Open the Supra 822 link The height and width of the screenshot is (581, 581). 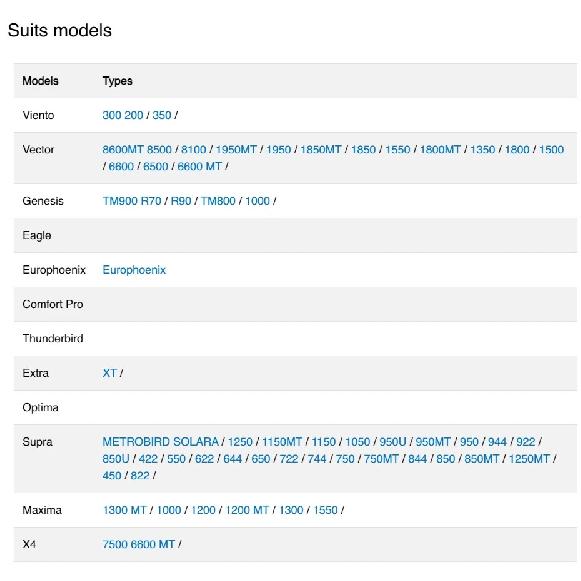coord(140,475)
